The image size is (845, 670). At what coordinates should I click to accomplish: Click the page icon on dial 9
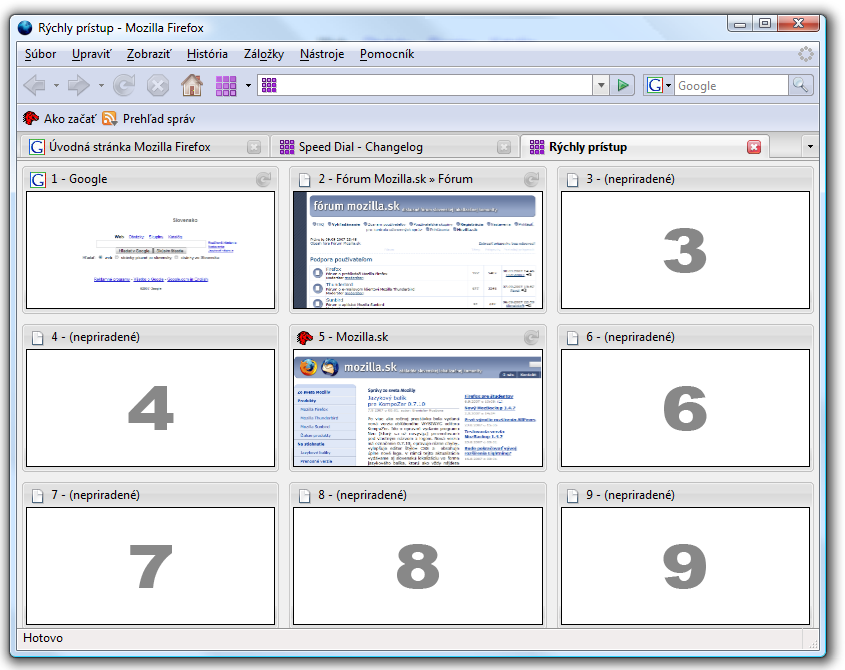point(572,495)
